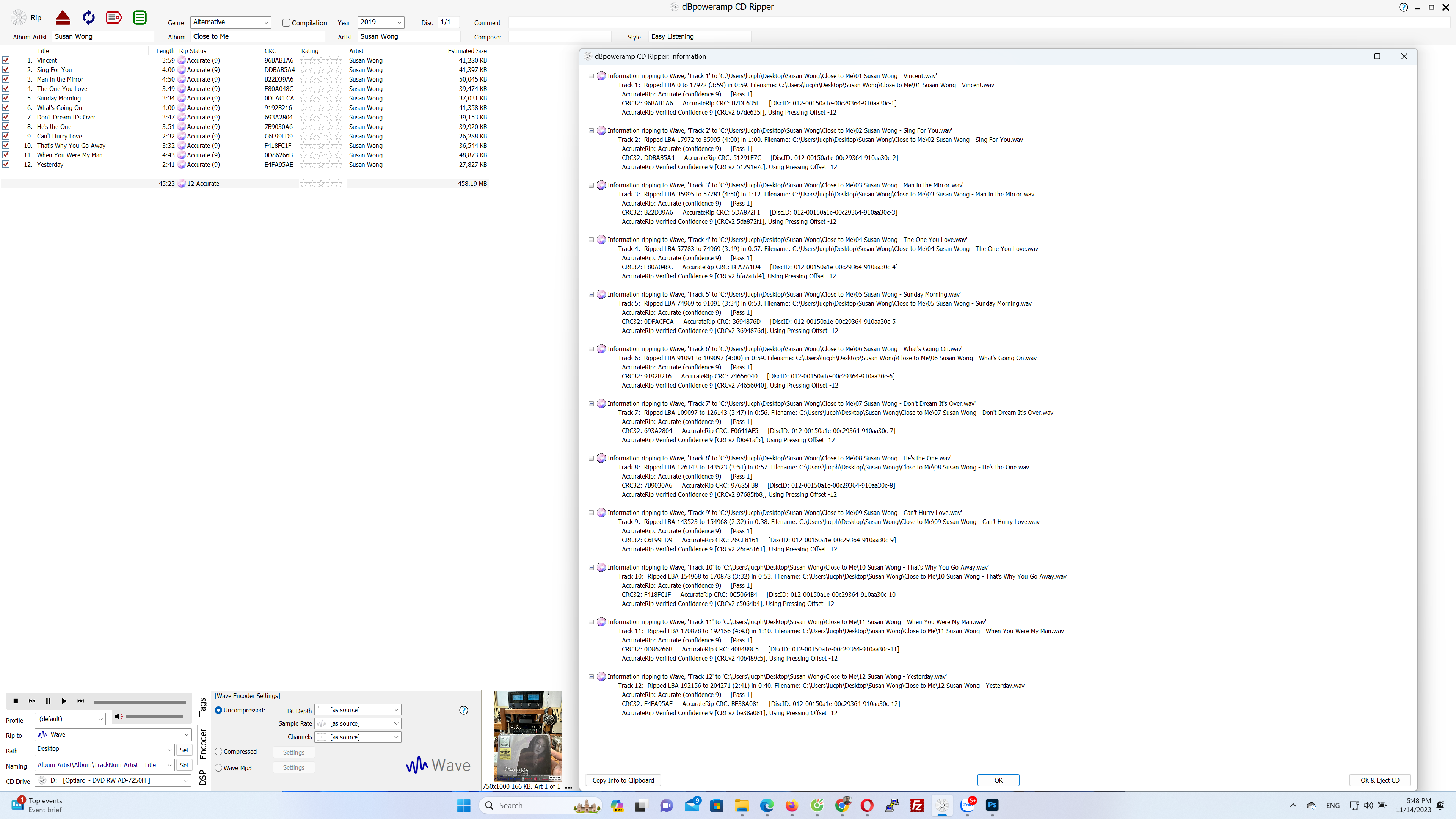Open the encoder help question mark icon
Screen dimensions: 1456x819
pyautogui.click(x=463, y=711)
